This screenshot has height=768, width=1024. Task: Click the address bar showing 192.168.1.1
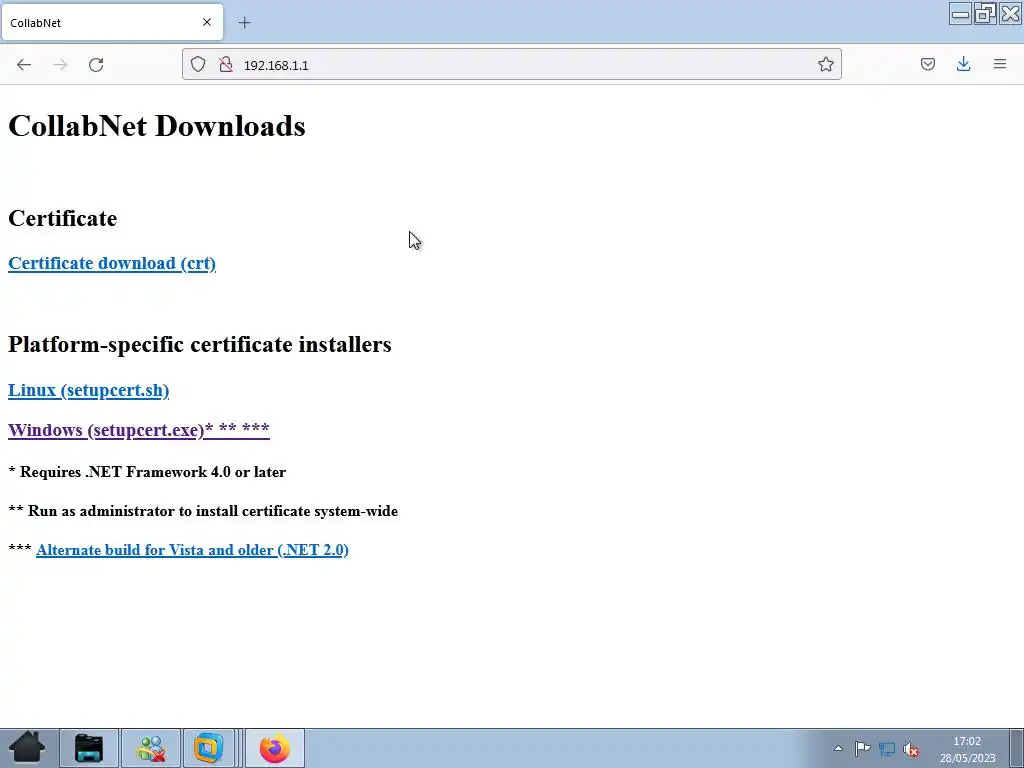pyautogui.click(x=511, y=65)
